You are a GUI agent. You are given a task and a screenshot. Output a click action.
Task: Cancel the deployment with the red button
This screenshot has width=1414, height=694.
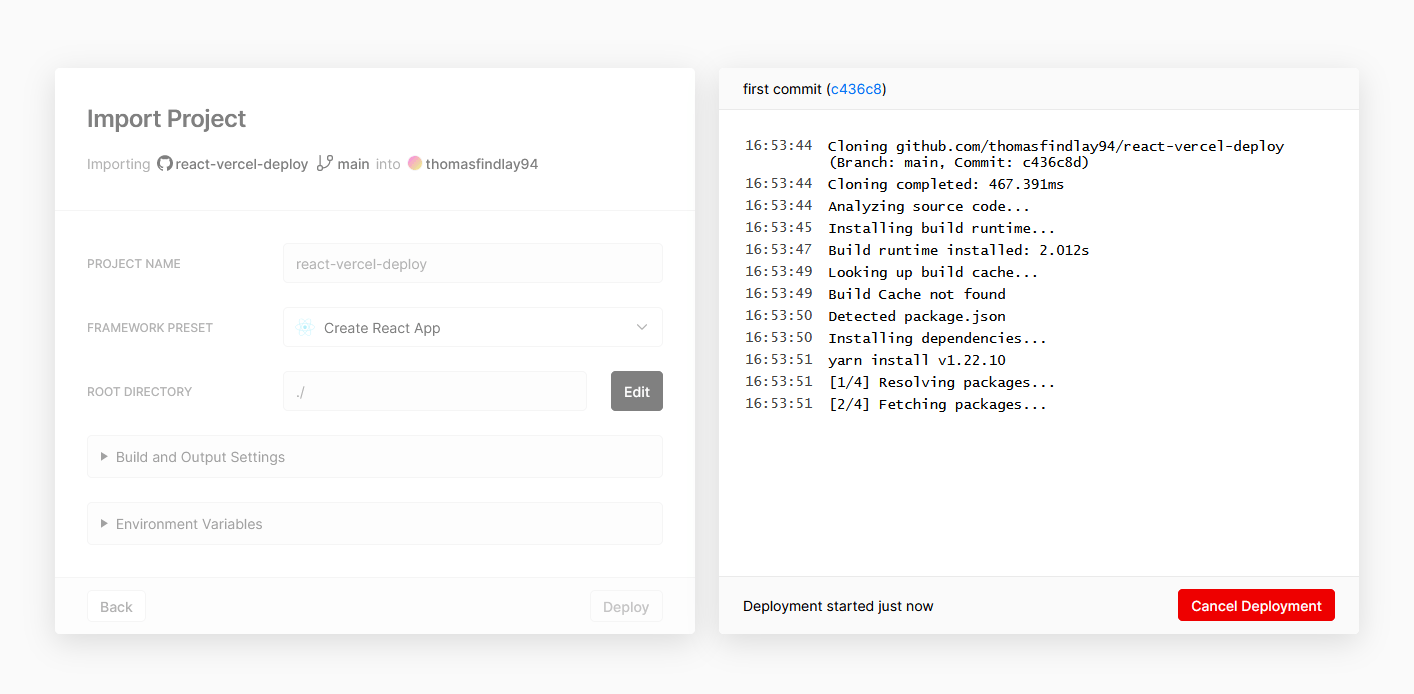pos(1256,605)
